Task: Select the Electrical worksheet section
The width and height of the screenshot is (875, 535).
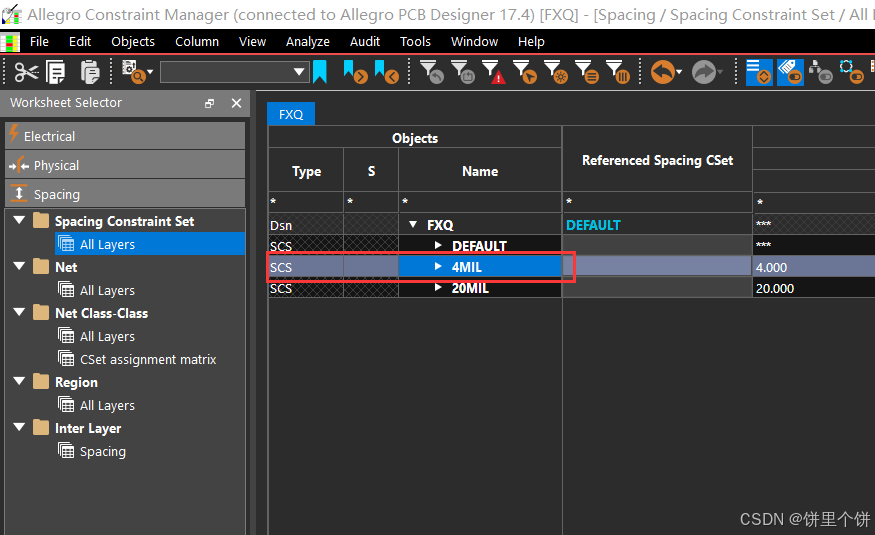Action: tap(125, 136)
